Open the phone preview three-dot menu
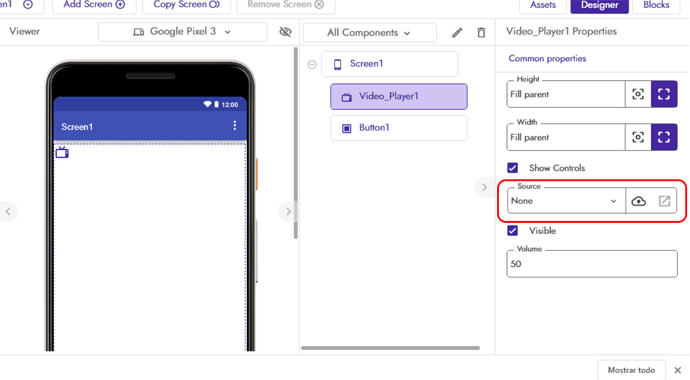 (x=235, y=126)
